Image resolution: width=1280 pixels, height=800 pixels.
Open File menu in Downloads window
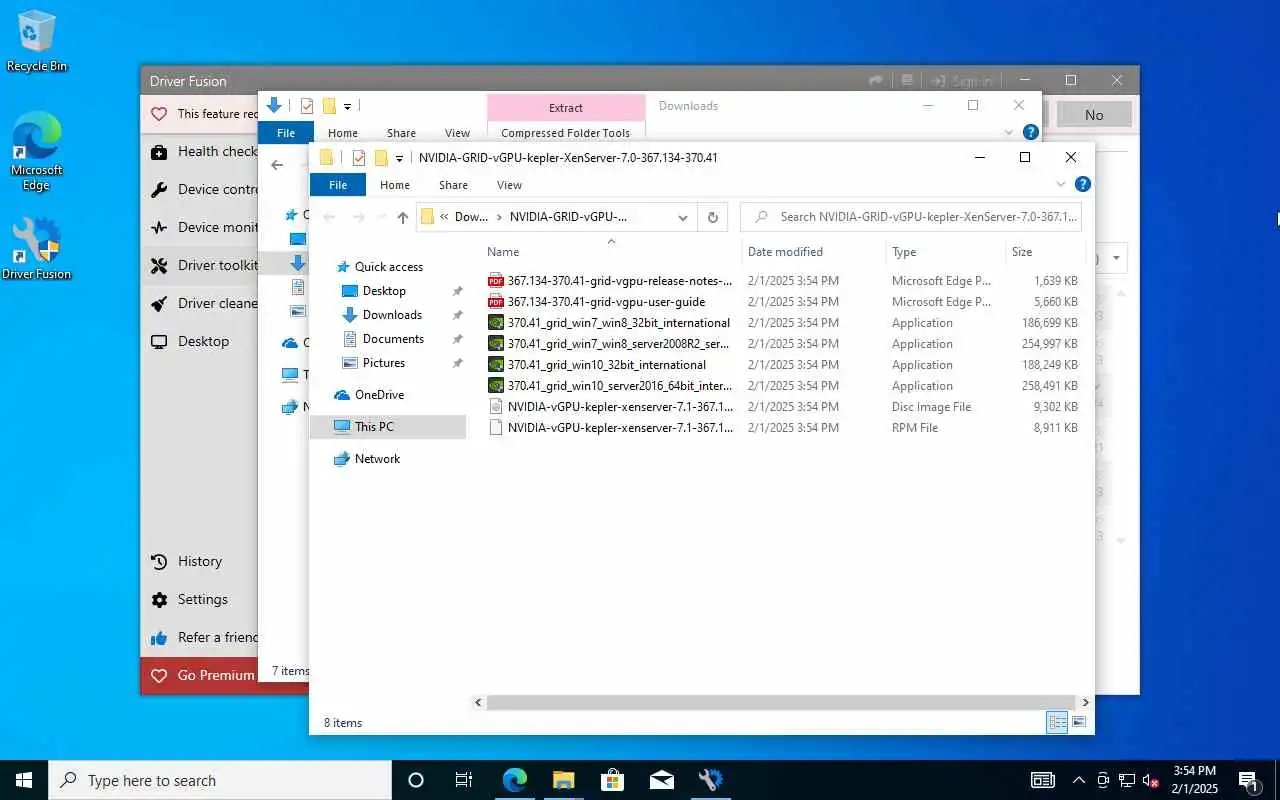click(x=286, y=133)
